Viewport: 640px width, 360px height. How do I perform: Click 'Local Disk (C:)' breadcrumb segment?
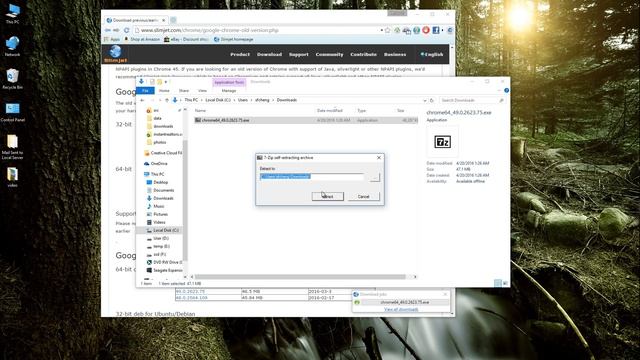coord(218,100)
